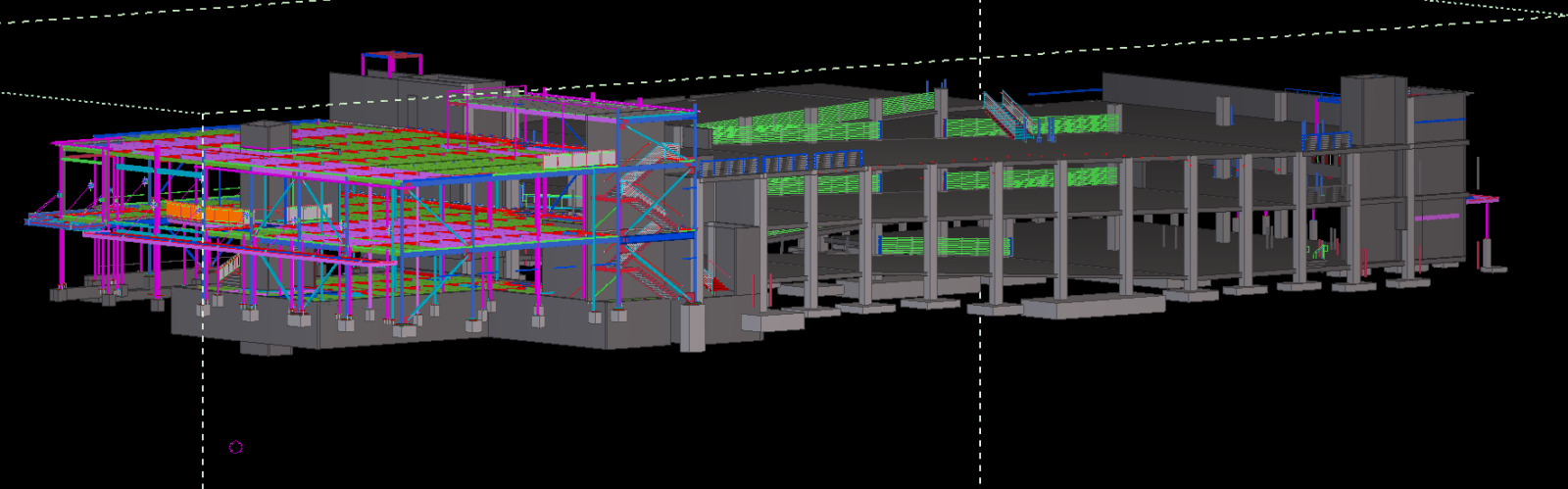Select the small magenta circle marker below the model
Screen dimensions: 1568x489
pyautogui.click(x=235, y=448)
